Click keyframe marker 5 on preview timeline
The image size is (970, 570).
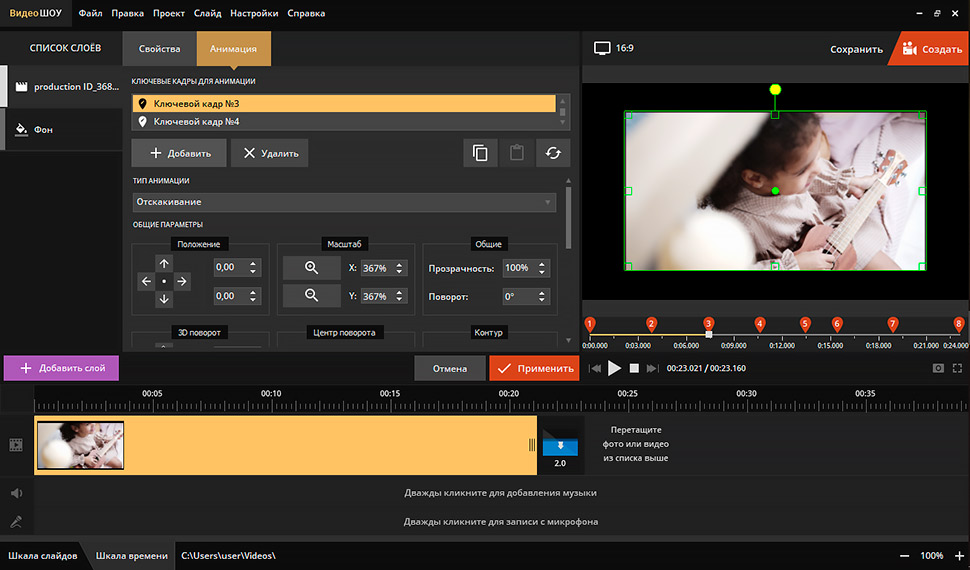[x=805, y=324]
